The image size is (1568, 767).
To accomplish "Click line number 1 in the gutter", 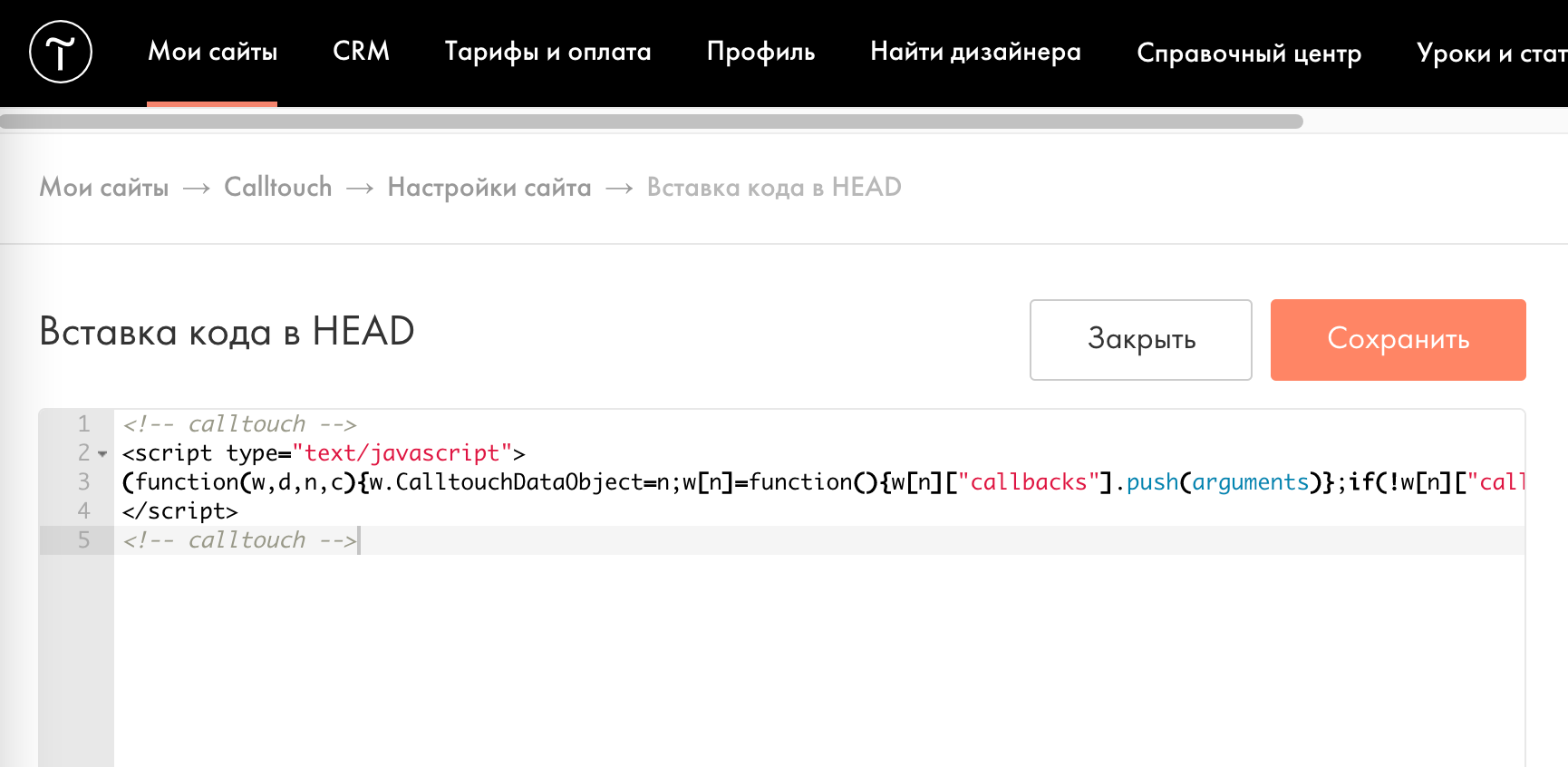I will pyautogui.click(x=83, y=423).
